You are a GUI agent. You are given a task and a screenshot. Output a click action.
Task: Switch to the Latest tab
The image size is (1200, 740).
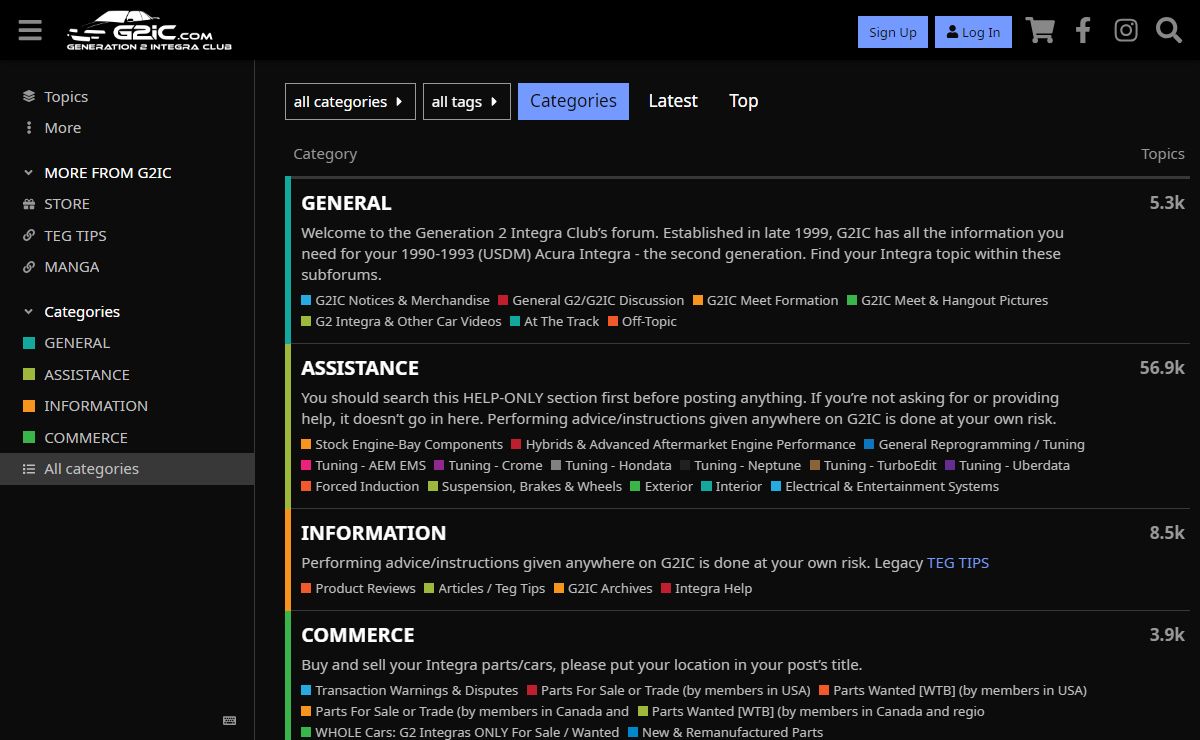coord(673,101)
